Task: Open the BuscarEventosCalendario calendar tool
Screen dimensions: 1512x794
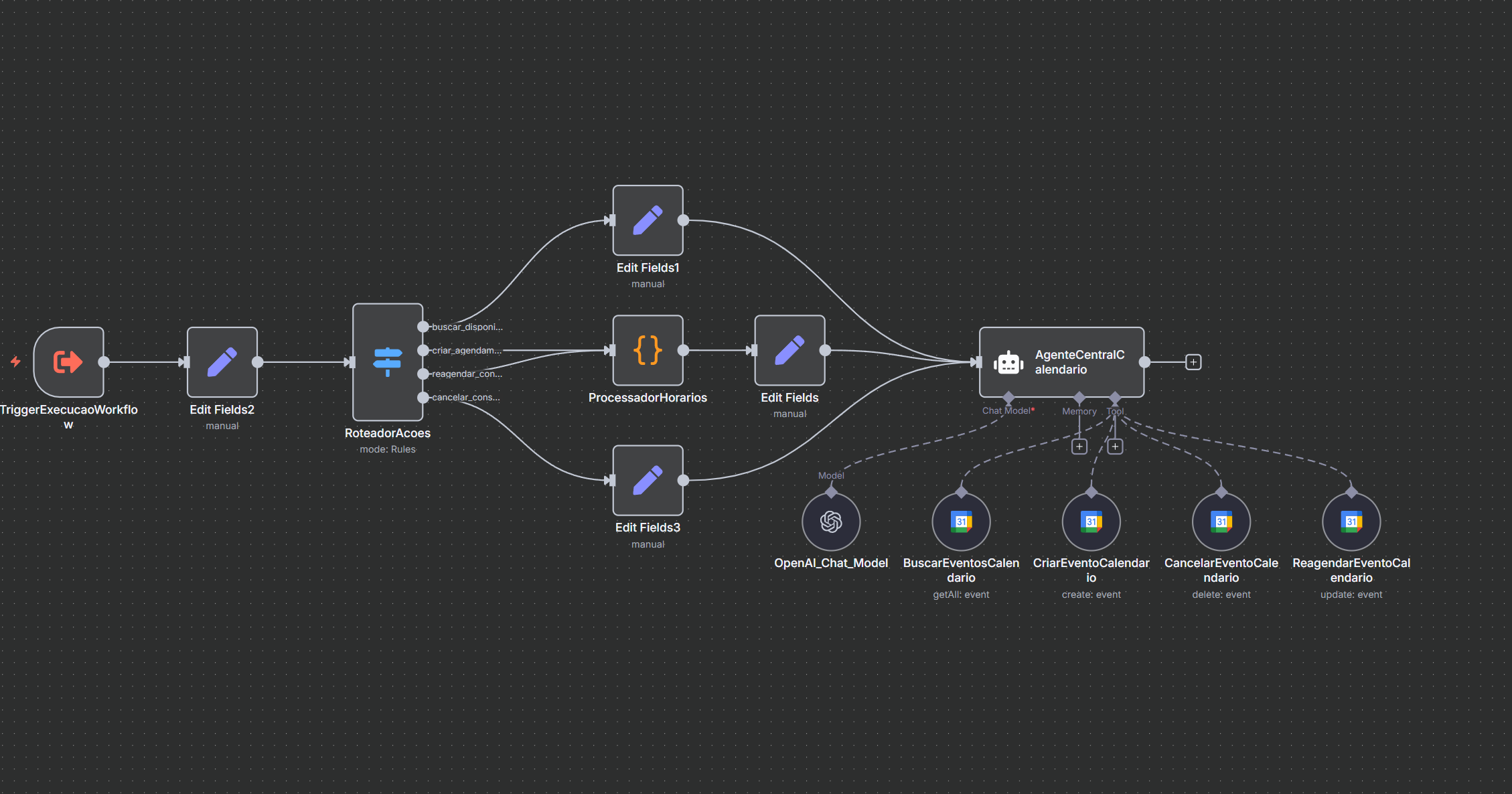Action: (x=961, y=522)
